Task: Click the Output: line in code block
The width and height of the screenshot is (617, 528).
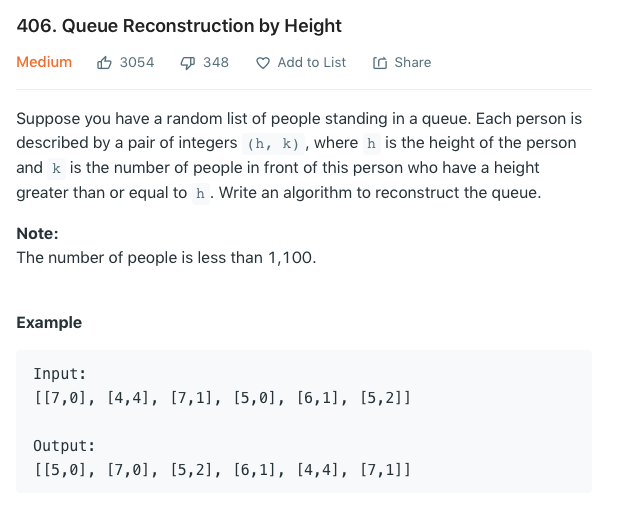Action: pyautogui.click(x=64, y=446)
